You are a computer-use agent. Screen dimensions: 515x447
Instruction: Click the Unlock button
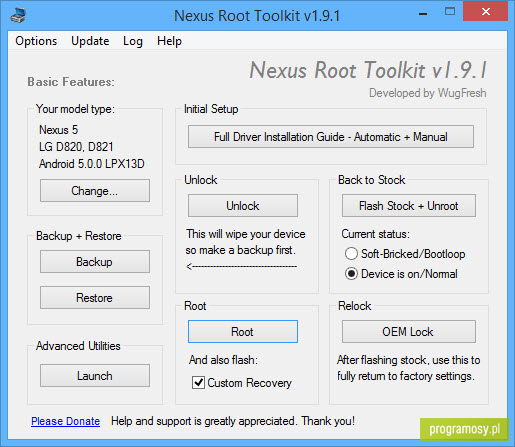tap(243, 206)
